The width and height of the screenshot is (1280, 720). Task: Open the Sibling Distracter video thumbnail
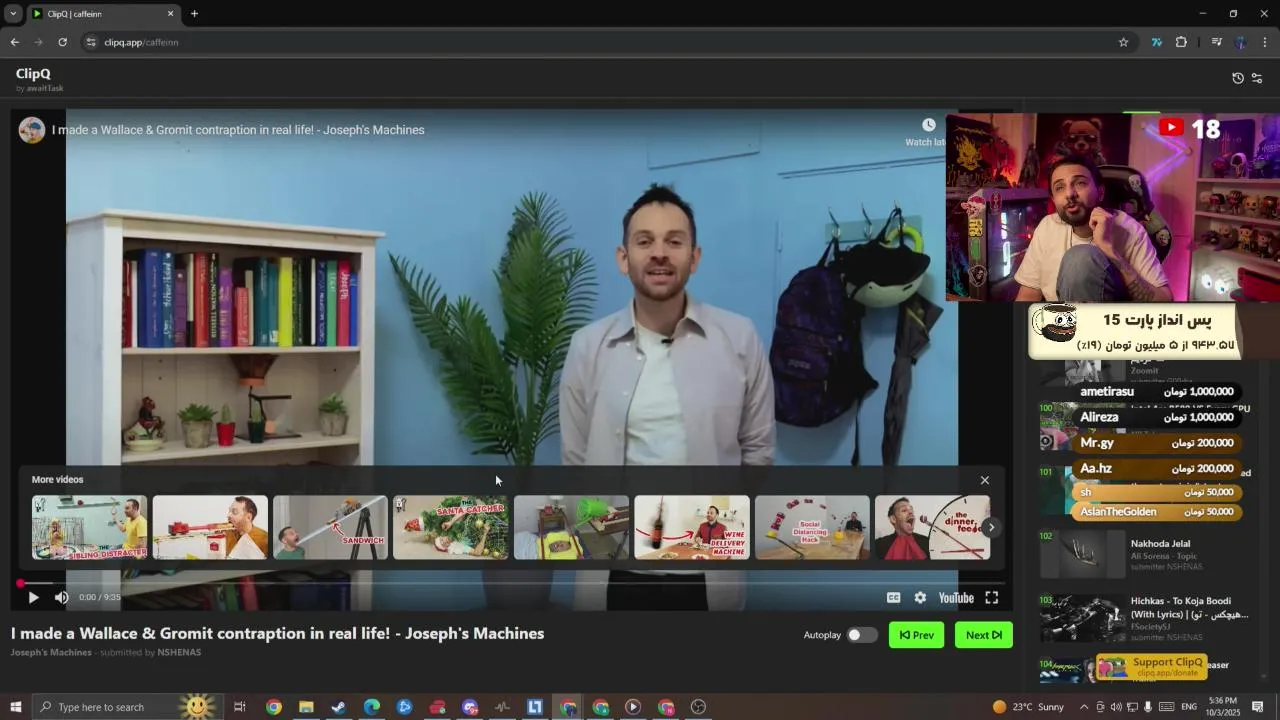pyautogui.click(x=89, y=527)
